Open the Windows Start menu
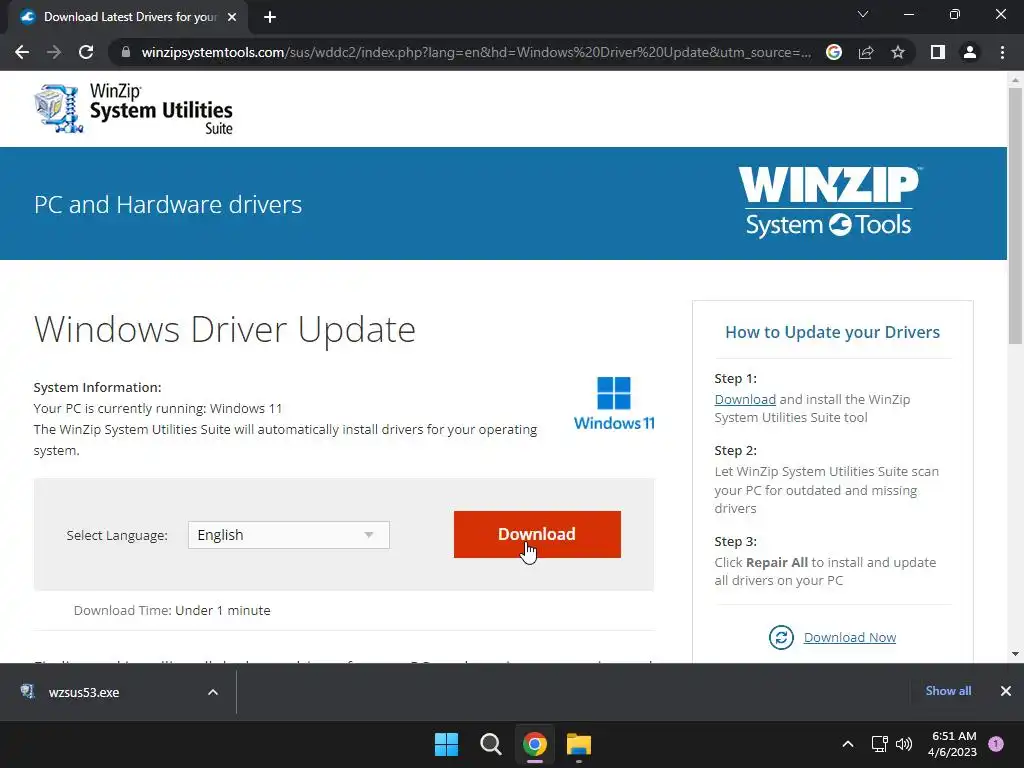Viewport: 1024px width, 768px height. [447, 744]
